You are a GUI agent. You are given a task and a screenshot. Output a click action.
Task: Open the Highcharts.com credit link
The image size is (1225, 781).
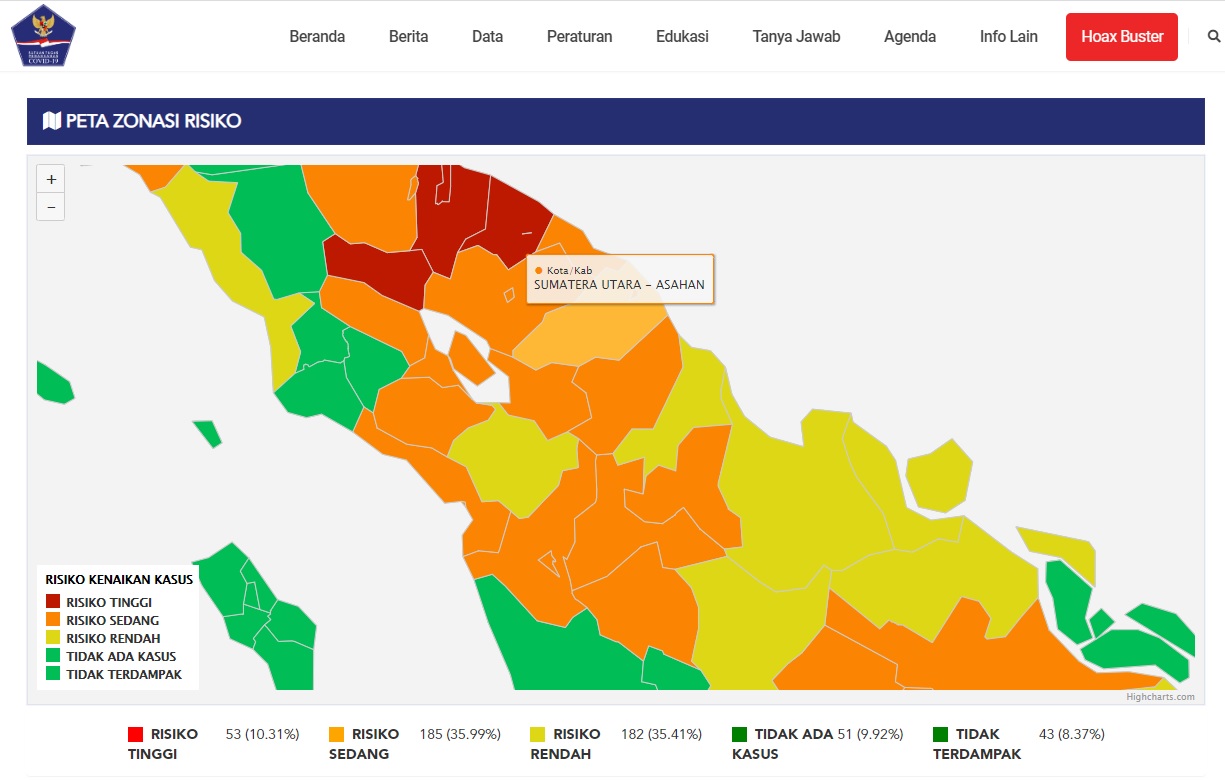(x=1160, y=697)
